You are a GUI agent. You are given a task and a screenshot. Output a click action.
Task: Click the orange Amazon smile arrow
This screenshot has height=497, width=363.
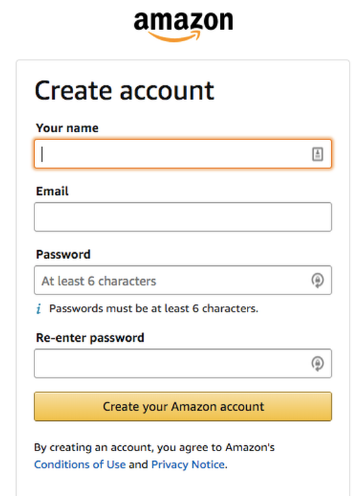[174, 36]
